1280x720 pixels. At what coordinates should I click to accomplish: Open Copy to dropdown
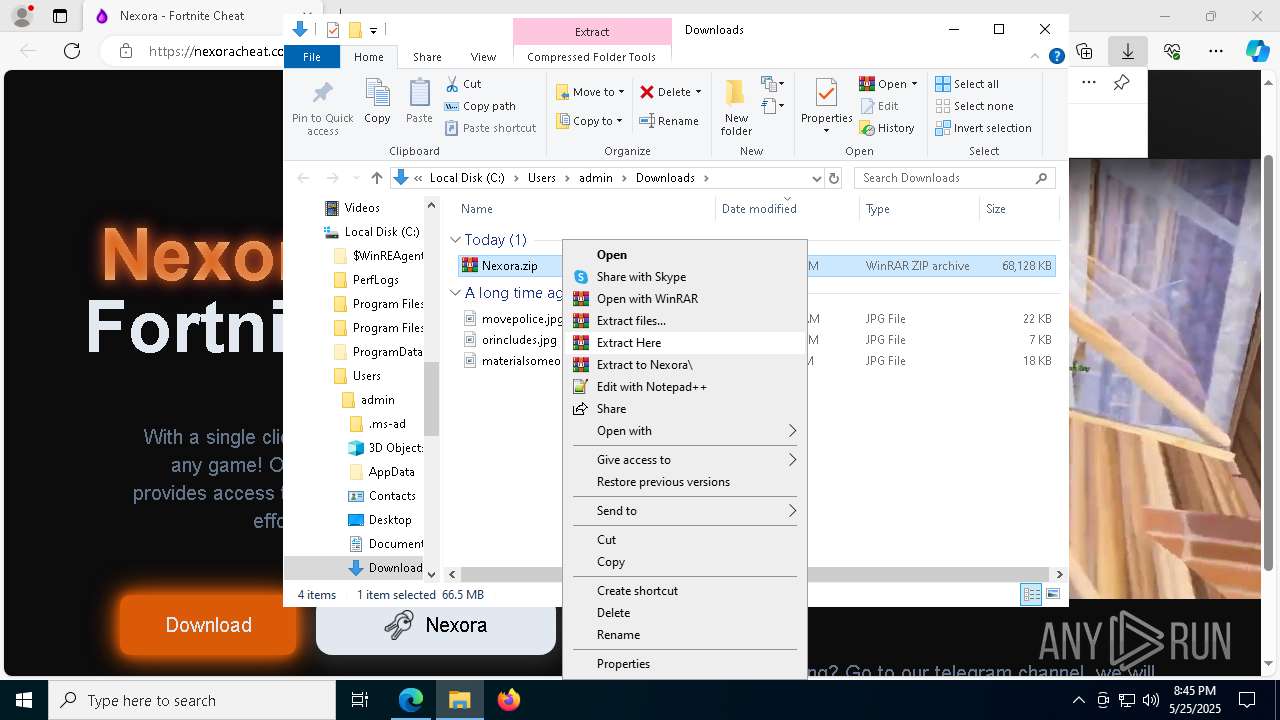pos(589,121)
